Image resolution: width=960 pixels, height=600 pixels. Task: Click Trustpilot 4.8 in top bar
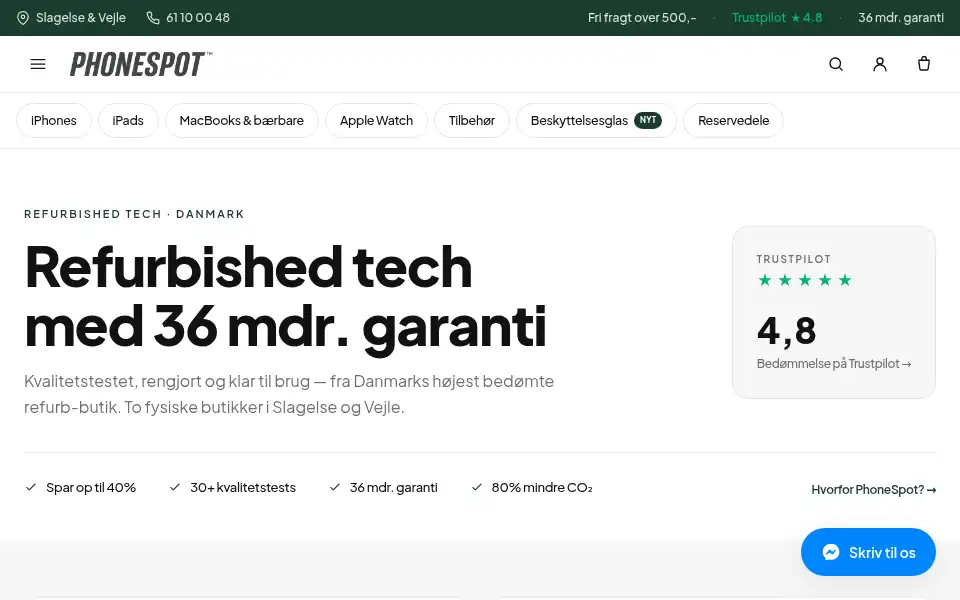pyautogui.click(x=777, y=18)
